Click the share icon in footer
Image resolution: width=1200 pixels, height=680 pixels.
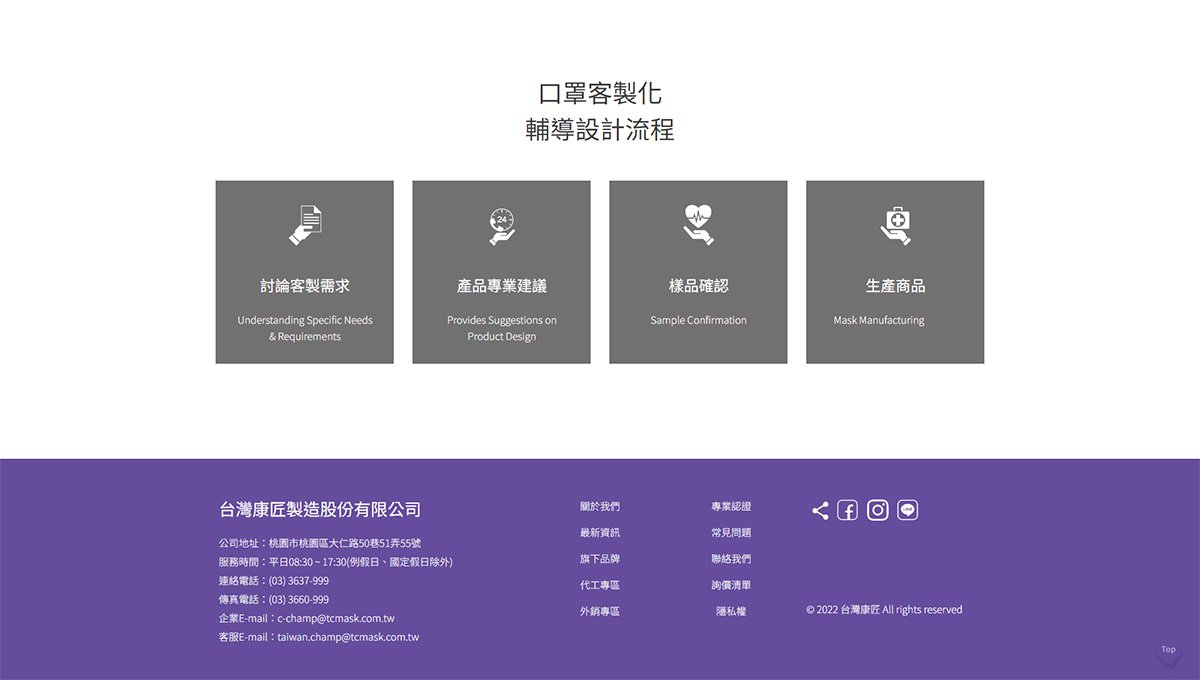click(820, 510)
